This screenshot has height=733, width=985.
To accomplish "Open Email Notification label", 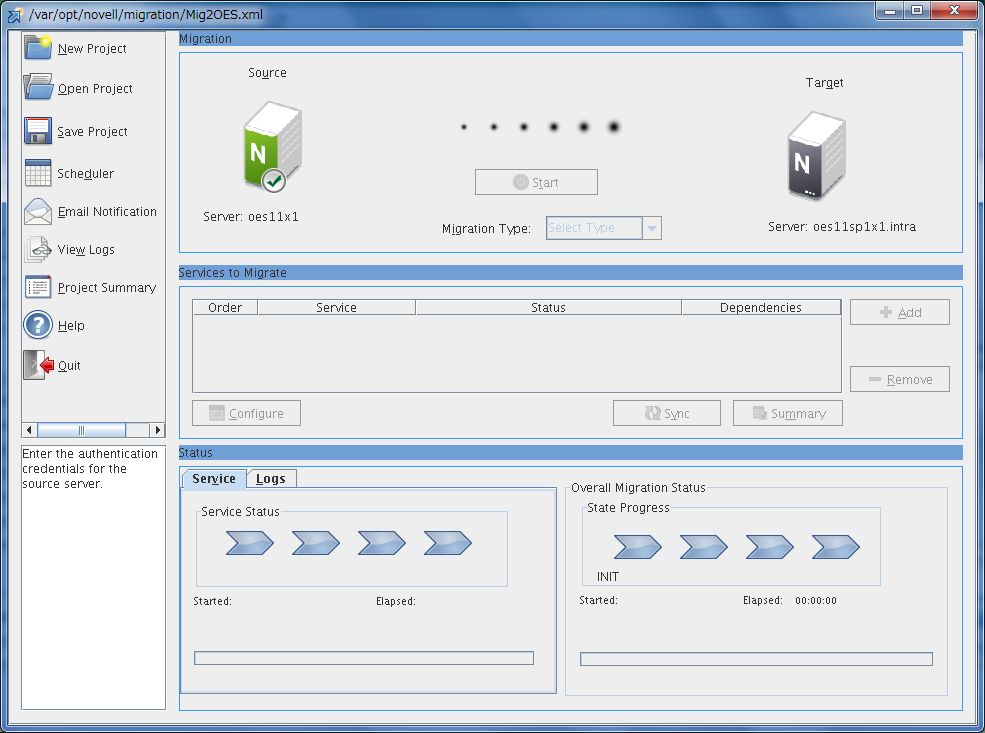I will tap(107, 212).
